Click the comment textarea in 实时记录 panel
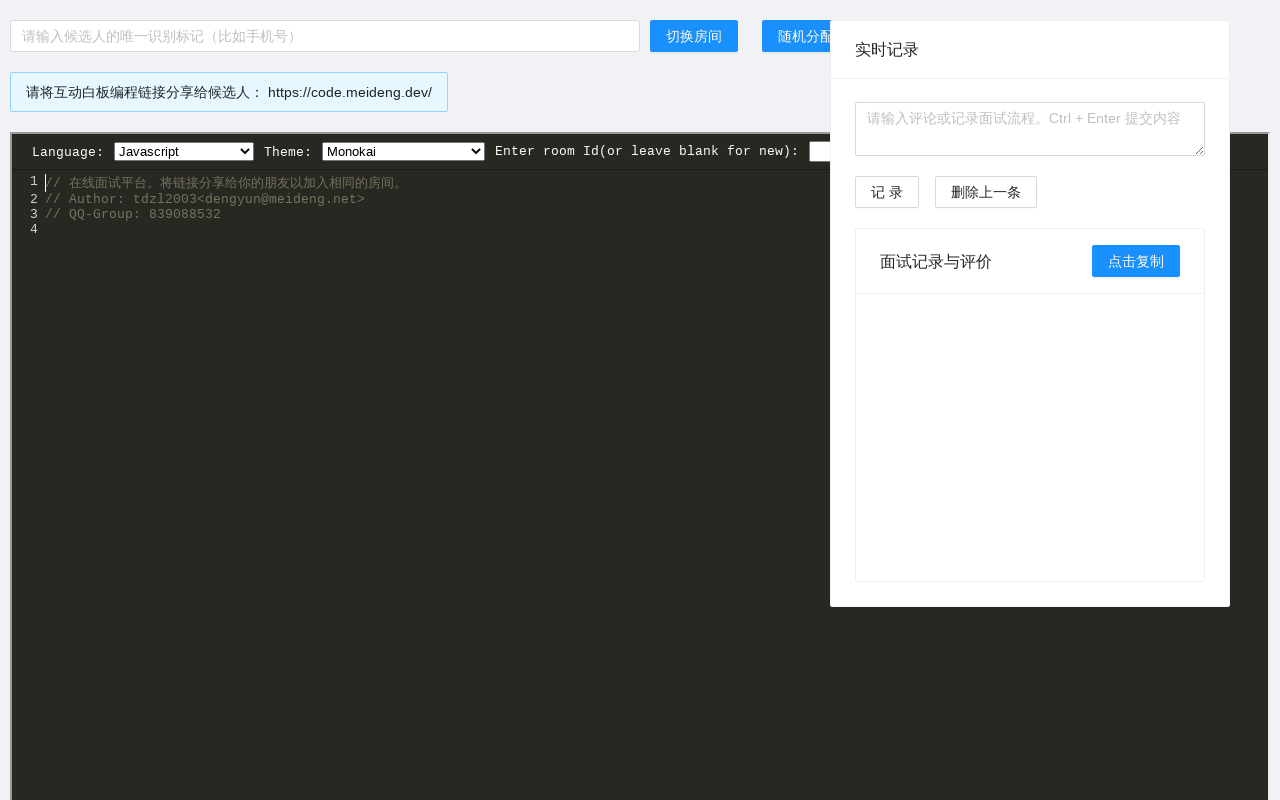1280x800 pixels. click(x=1030, y=129)
